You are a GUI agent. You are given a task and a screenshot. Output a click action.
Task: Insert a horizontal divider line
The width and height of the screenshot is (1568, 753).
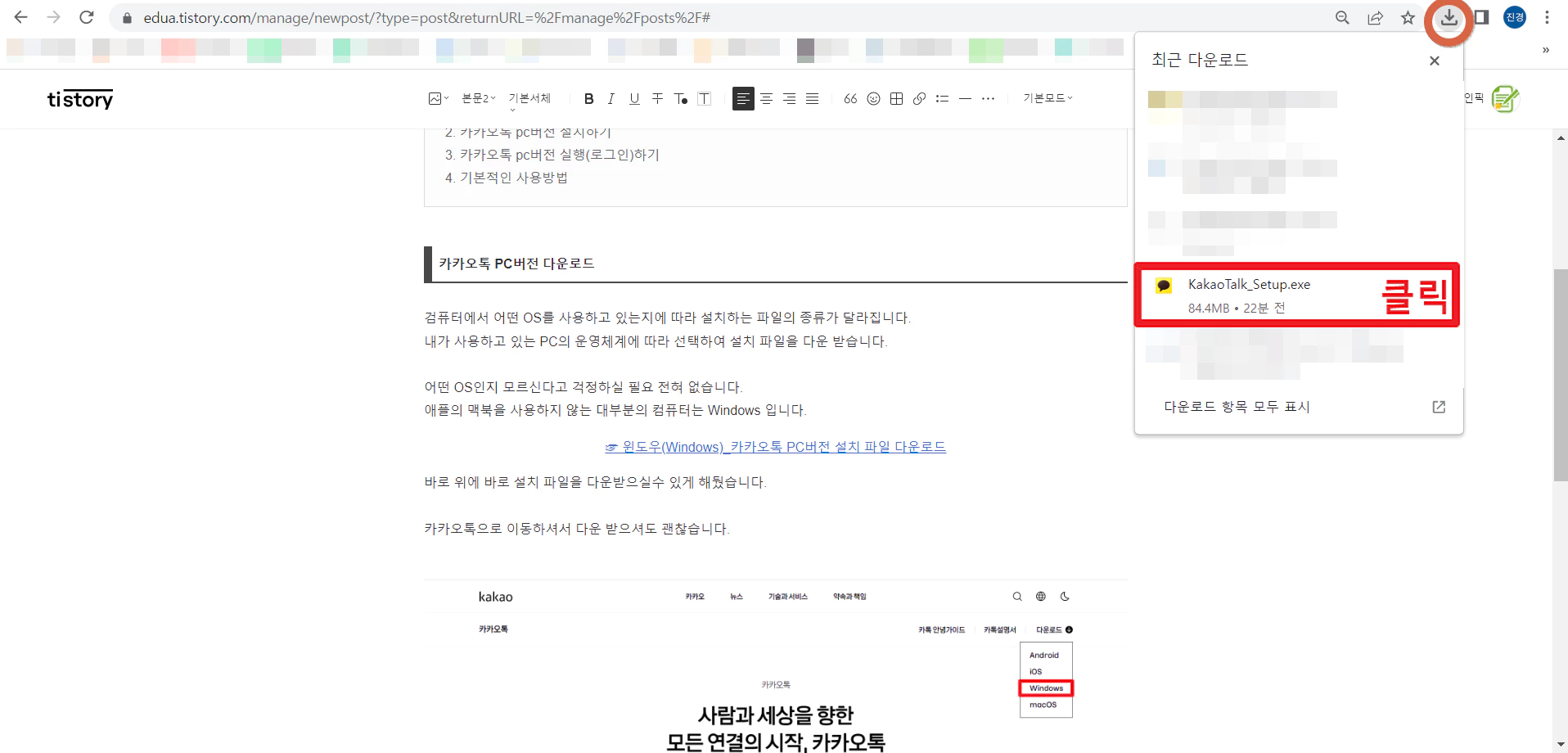pos(965,98)
